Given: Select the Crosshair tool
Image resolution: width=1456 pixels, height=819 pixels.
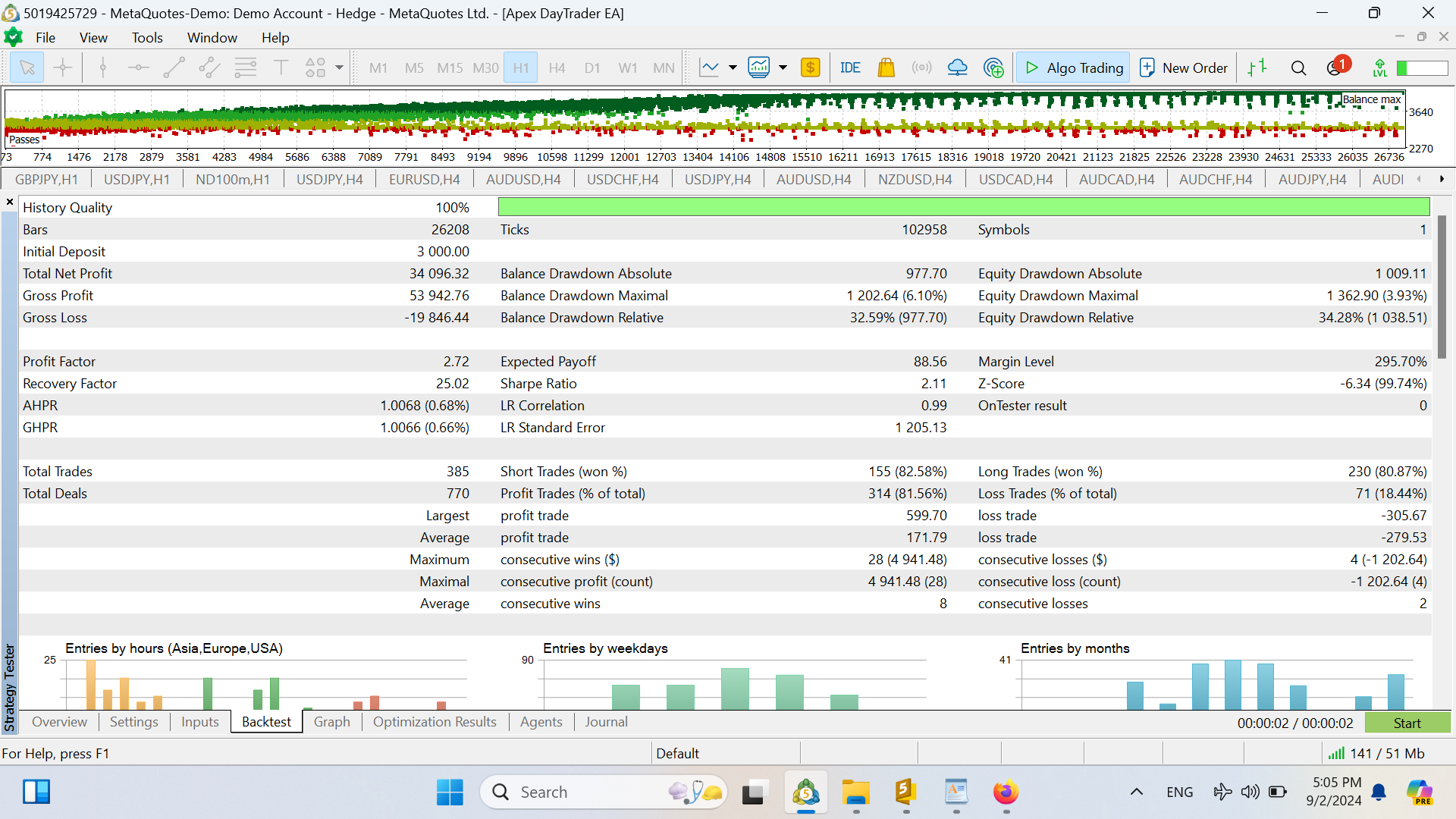Looking at the screenshot, I should pyautogui.click(x=62, y=67).
